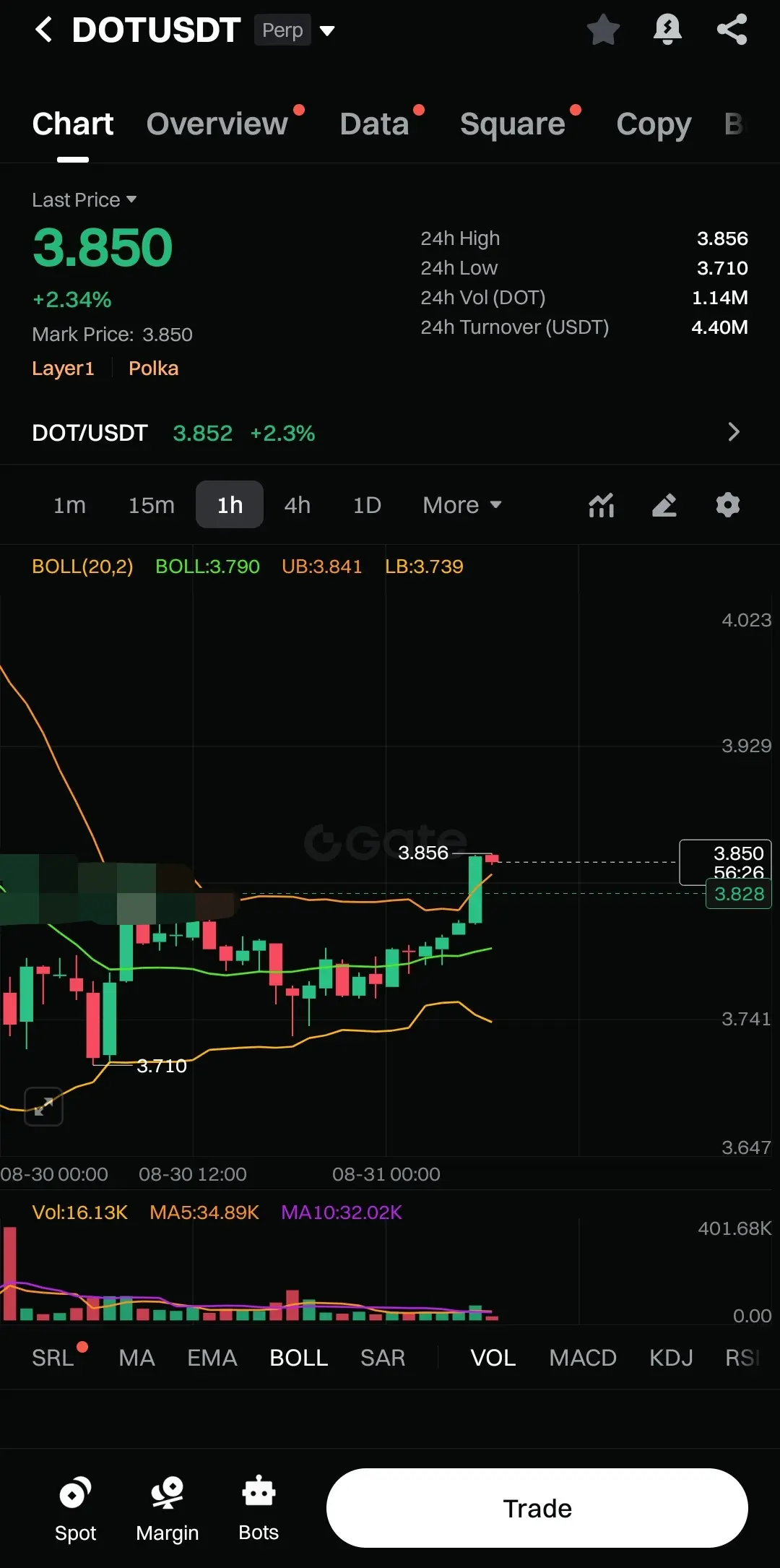The width and height of the screenshot is (780, 1568).
Task: Expand More timeframes dropdown
Action: [462, 505]
